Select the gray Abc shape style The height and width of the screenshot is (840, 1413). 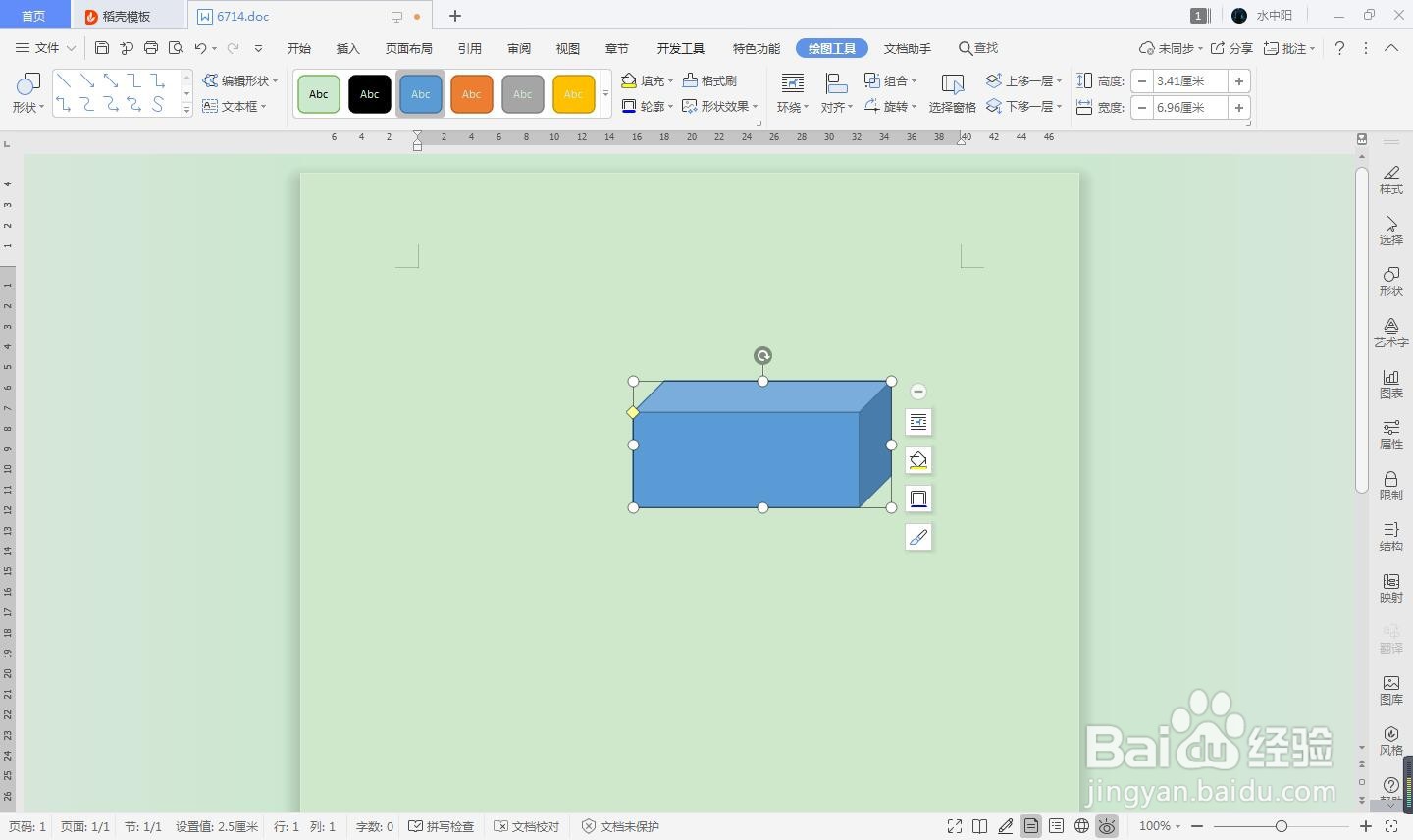(x=523, y=94)
